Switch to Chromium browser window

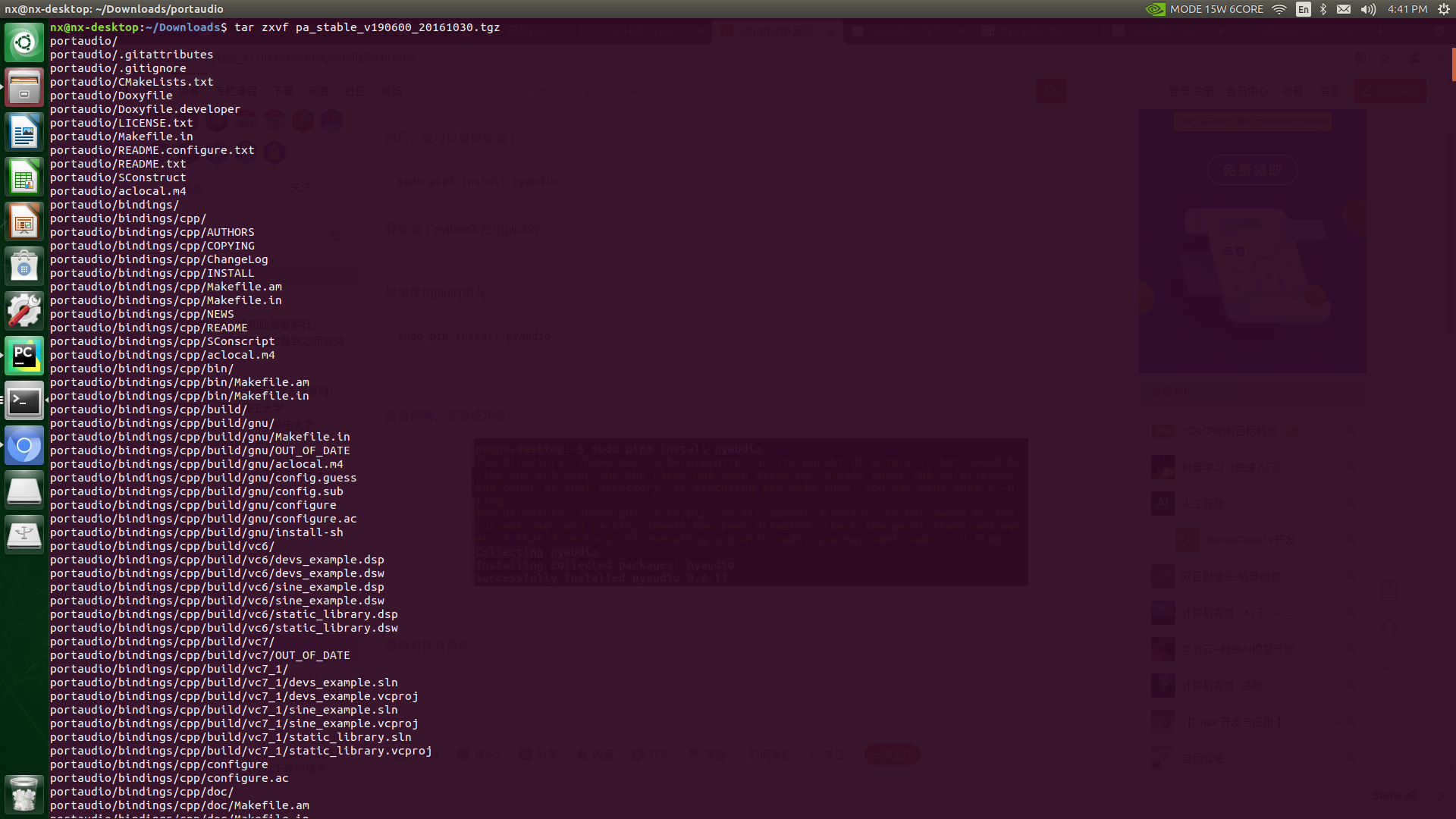(x=24, y=446)
